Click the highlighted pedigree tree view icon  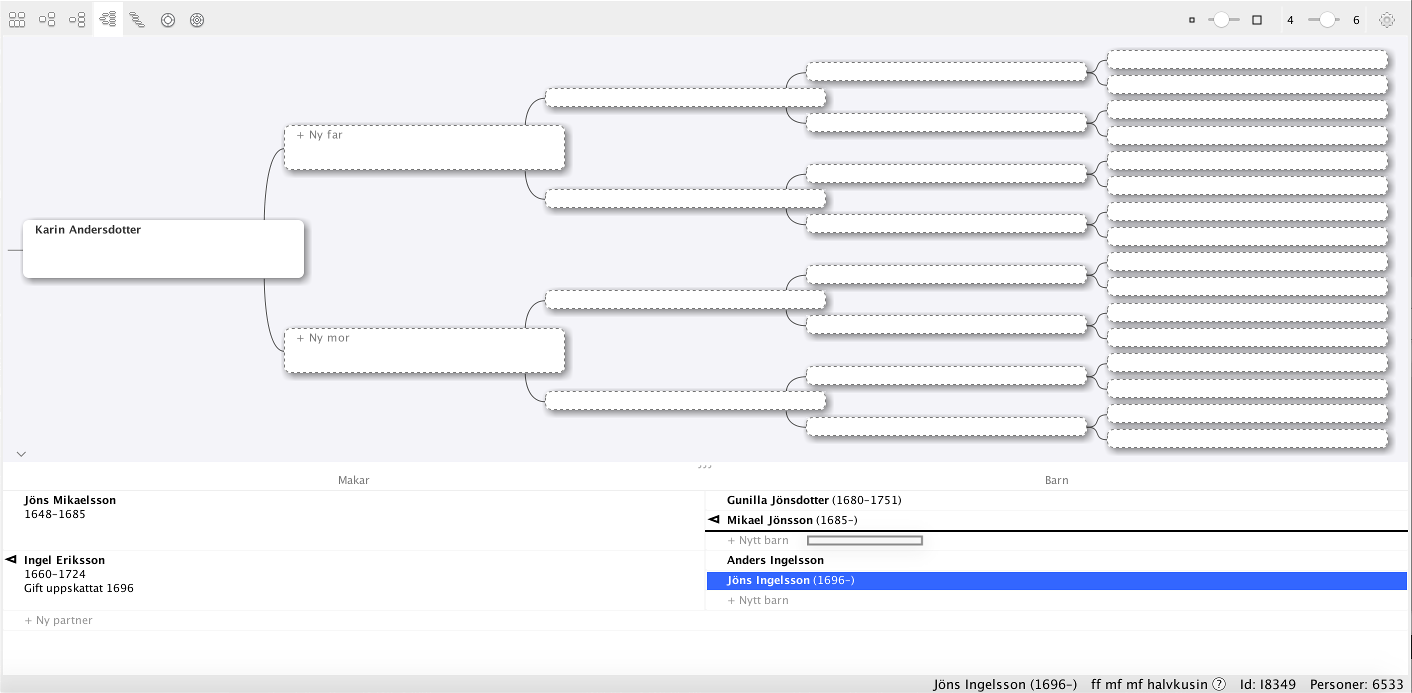[x=108, y=19]
